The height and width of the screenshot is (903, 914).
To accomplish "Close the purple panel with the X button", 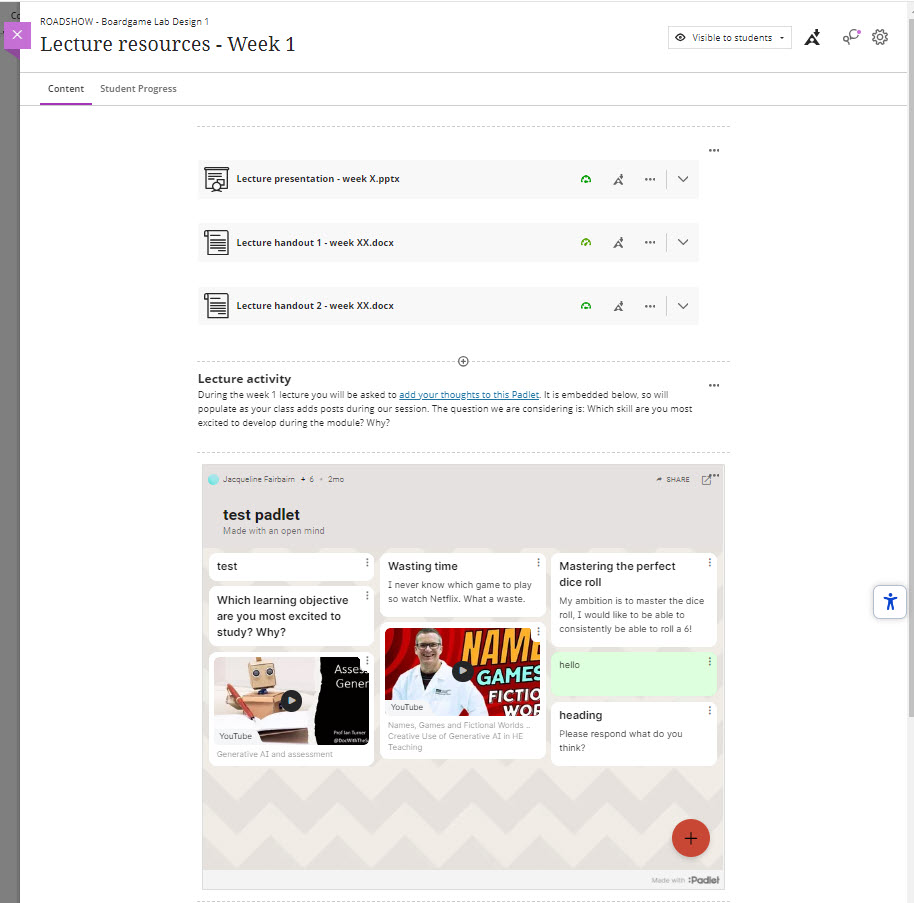I will pyautogui.click(x=17, y=35).
